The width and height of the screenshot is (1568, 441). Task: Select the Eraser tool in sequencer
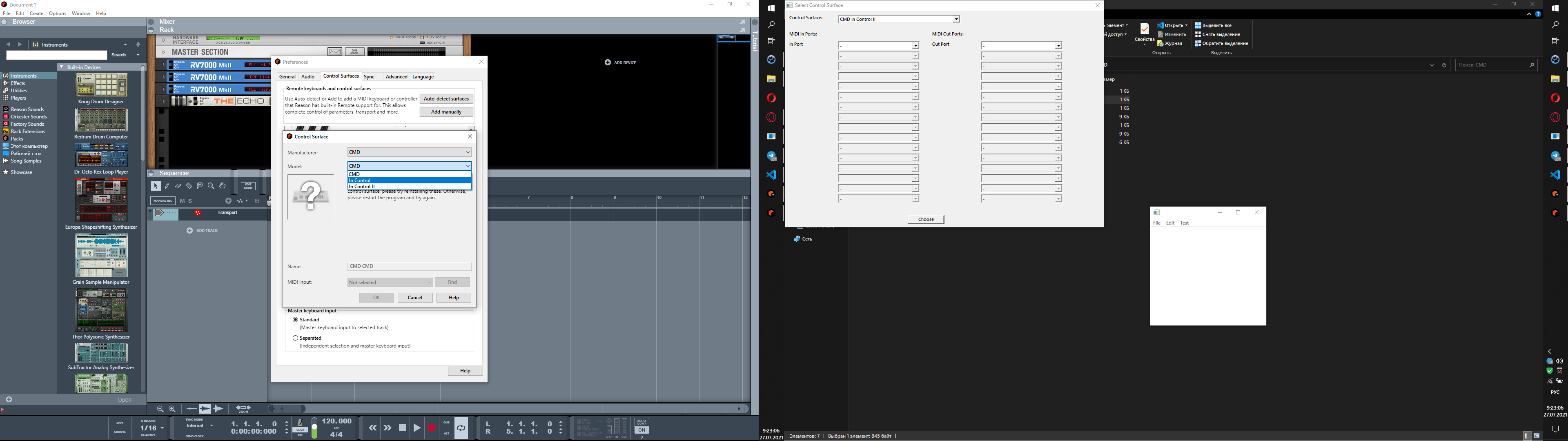(x=178, y=186)
